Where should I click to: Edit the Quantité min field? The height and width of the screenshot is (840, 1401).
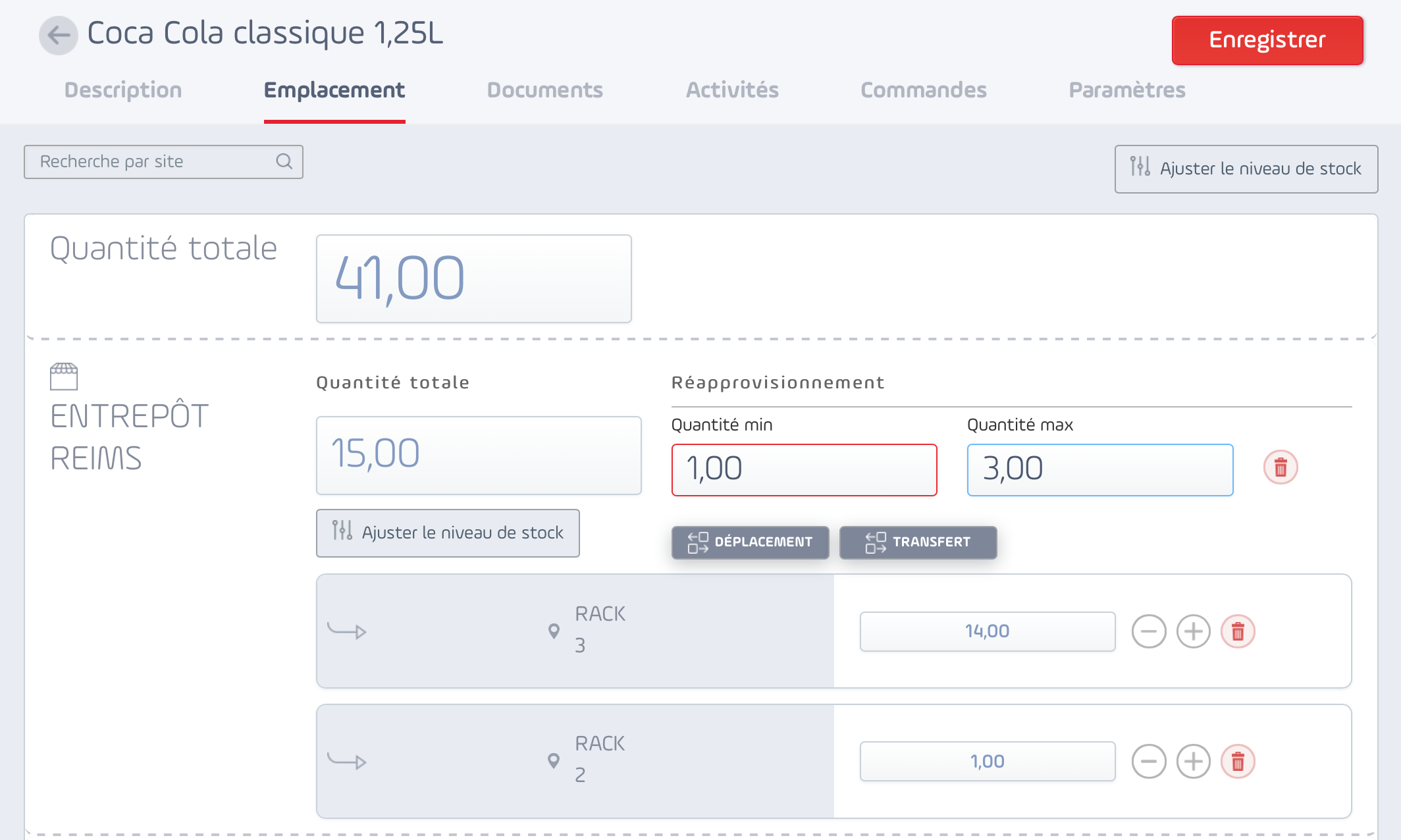(x=804, y=469)
